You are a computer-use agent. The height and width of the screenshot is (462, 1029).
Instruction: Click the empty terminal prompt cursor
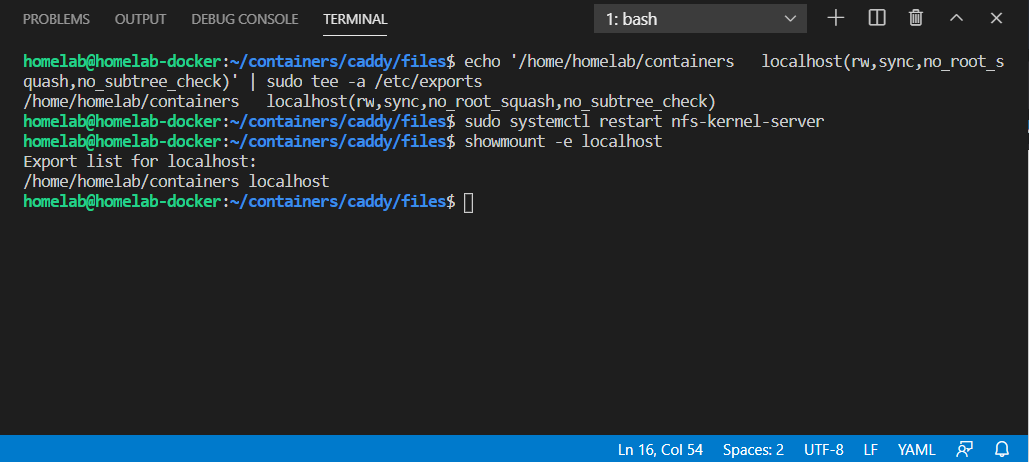[468, 202]
